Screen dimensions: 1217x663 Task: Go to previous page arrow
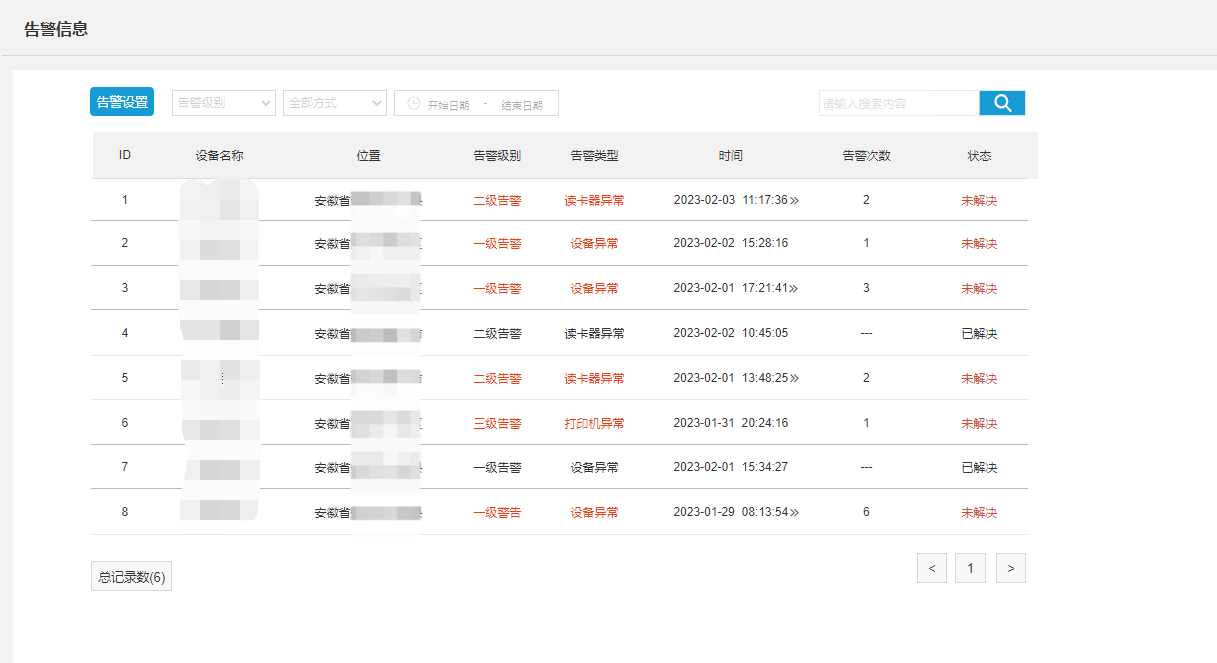click(x=931, y=568)
